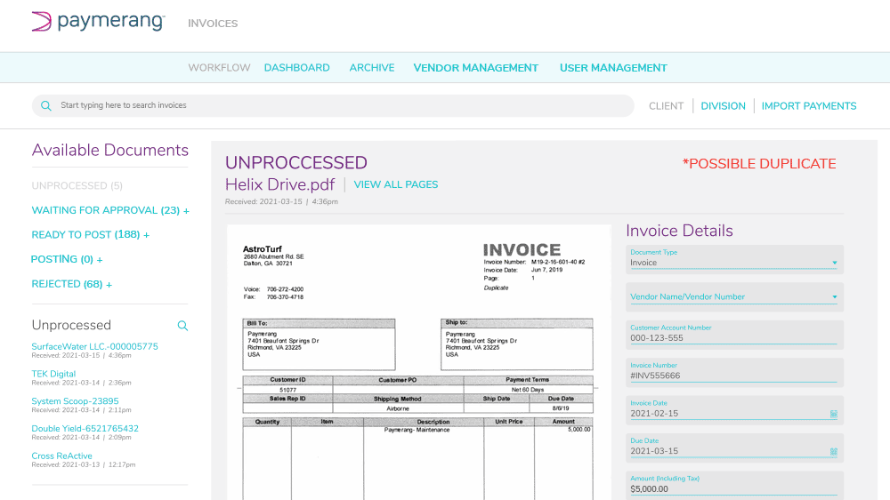Open the Dashboard tab
Image resolution: width=890 pixels, height=500 pixels.
(297, 68)
